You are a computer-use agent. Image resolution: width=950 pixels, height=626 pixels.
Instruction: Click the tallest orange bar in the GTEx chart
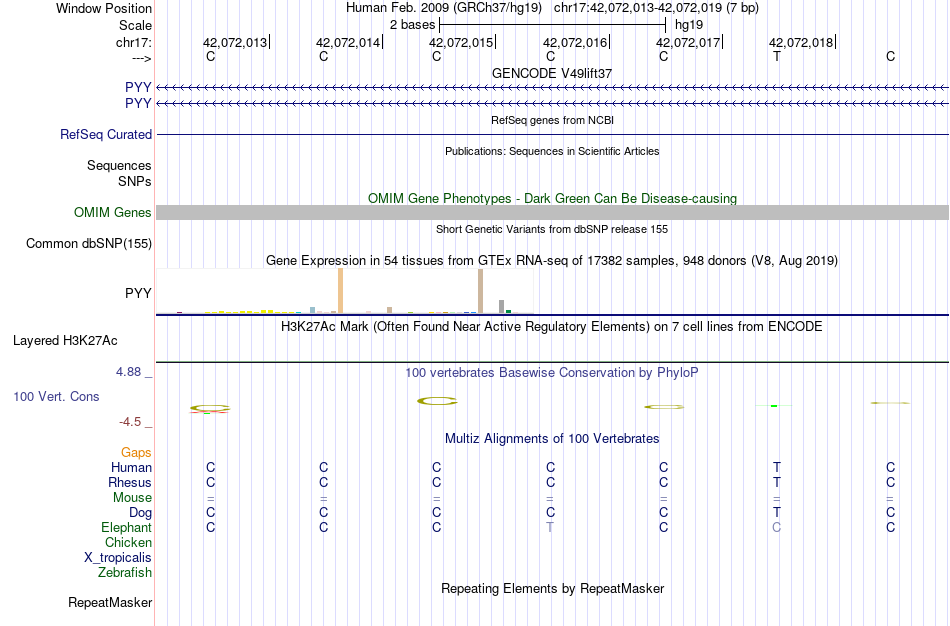click(x=340, y=291)
